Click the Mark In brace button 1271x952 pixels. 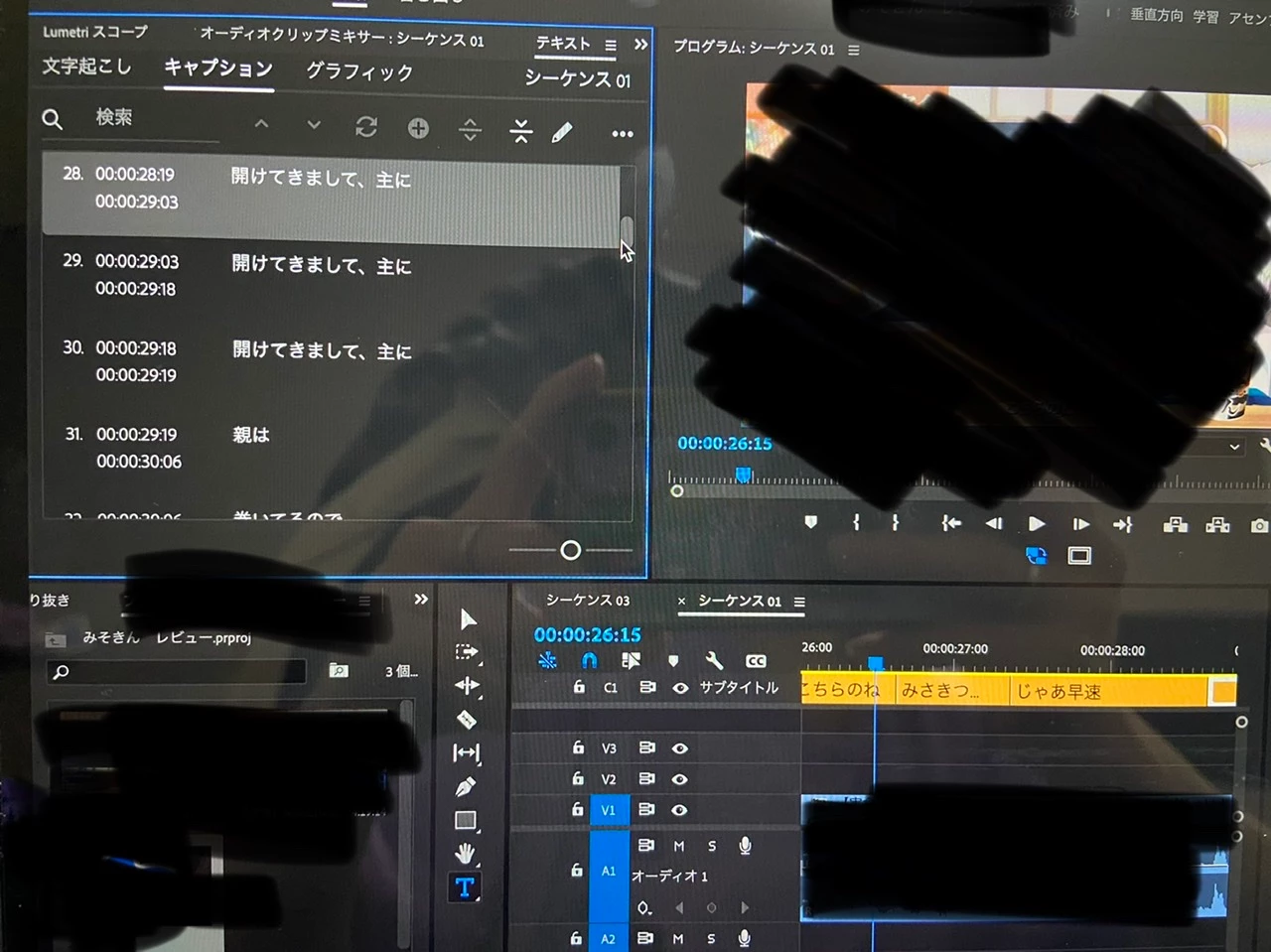[x=856, y=522]
